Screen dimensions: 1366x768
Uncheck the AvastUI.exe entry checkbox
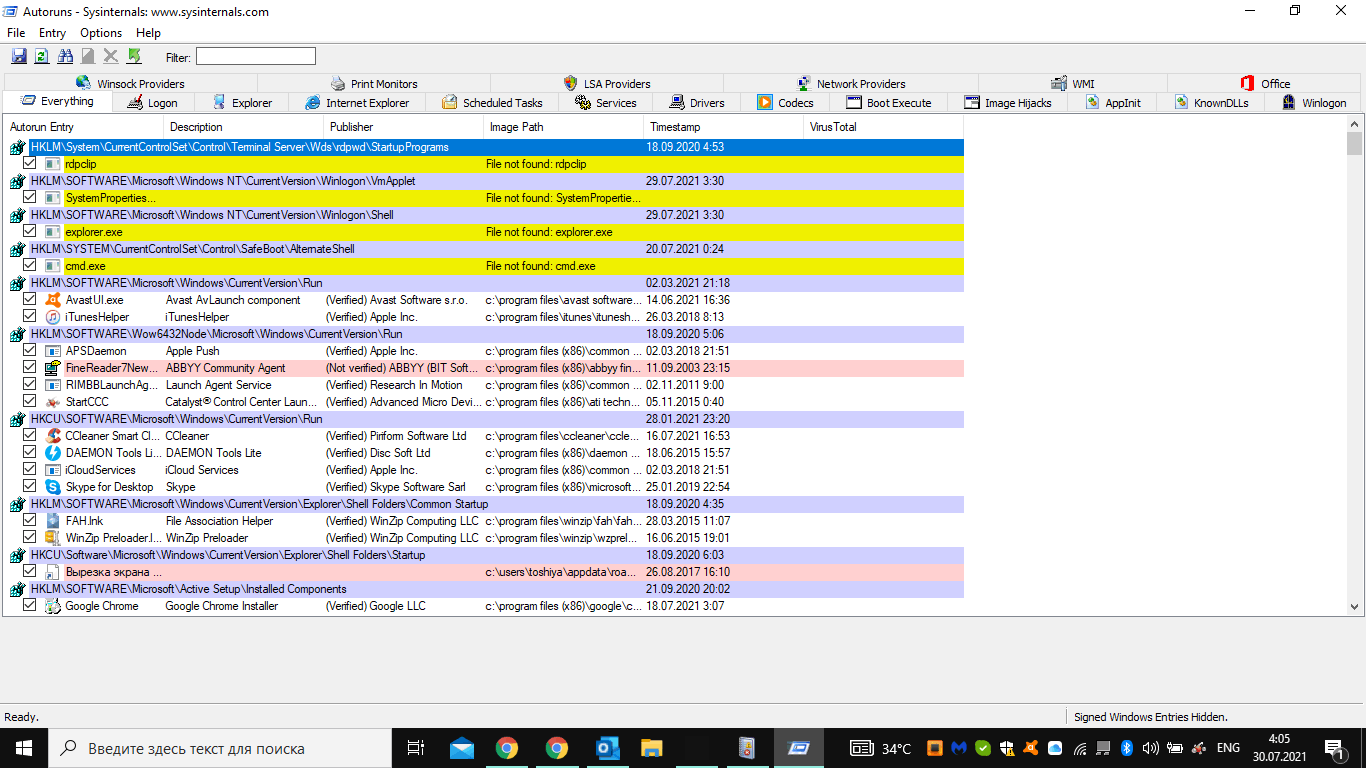30,299
